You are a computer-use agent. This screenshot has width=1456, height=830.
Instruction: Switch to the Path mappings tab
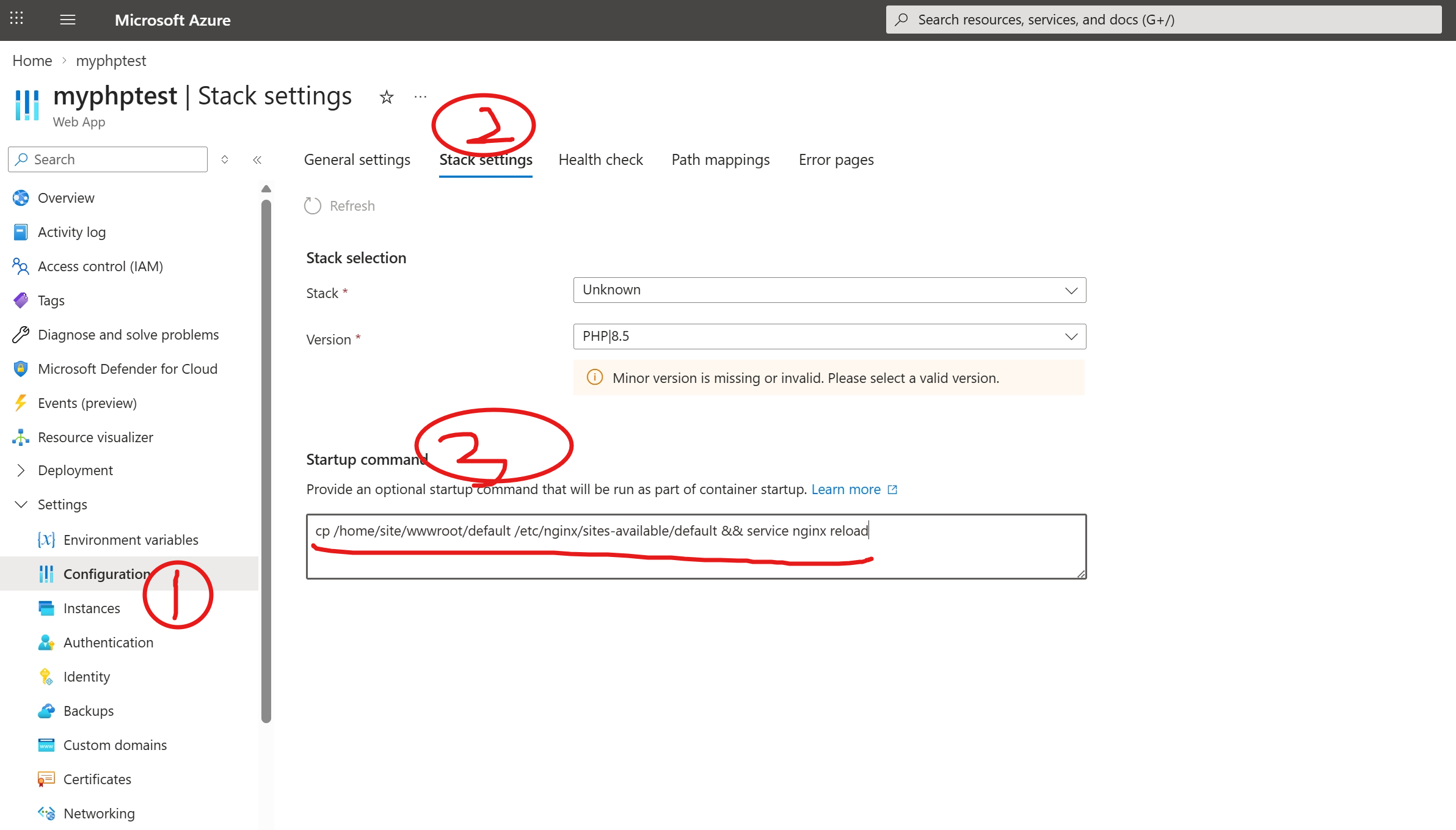pyautogui.click(x=720, y=160)
